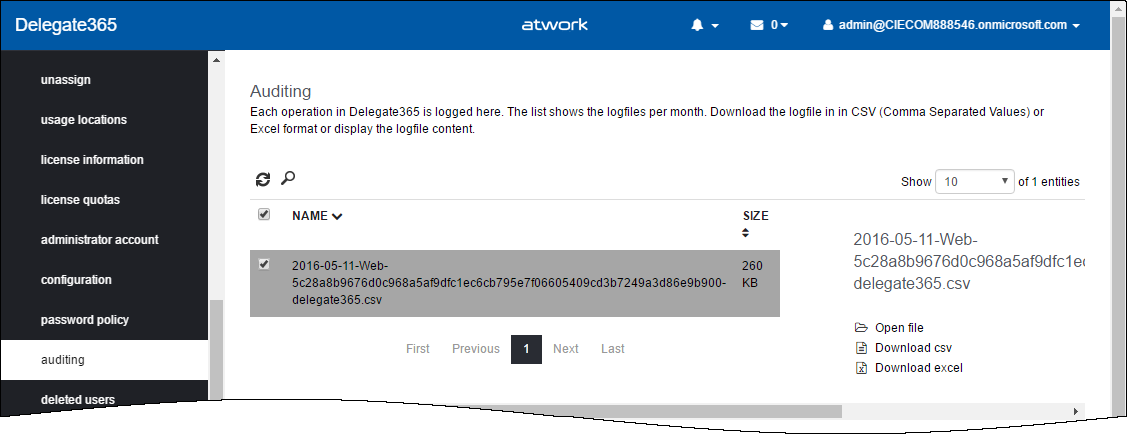Click the Delegate365 brand logo
The height and width of the screenshot is (435, 1127).
pos(66,25)
